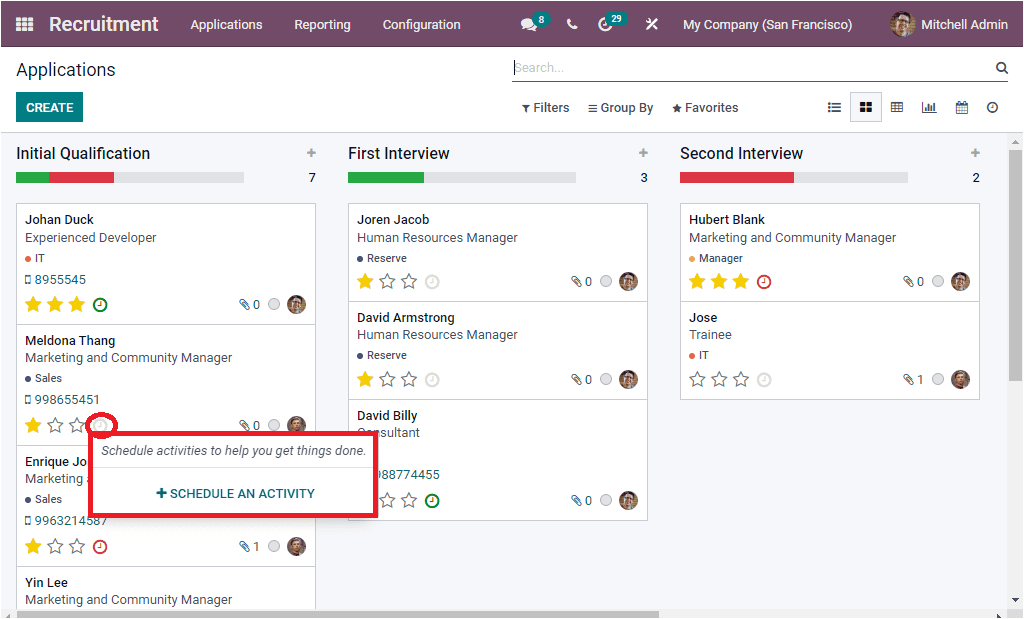
Task: Expand the Filters dropdown
Action: (545, 107)
